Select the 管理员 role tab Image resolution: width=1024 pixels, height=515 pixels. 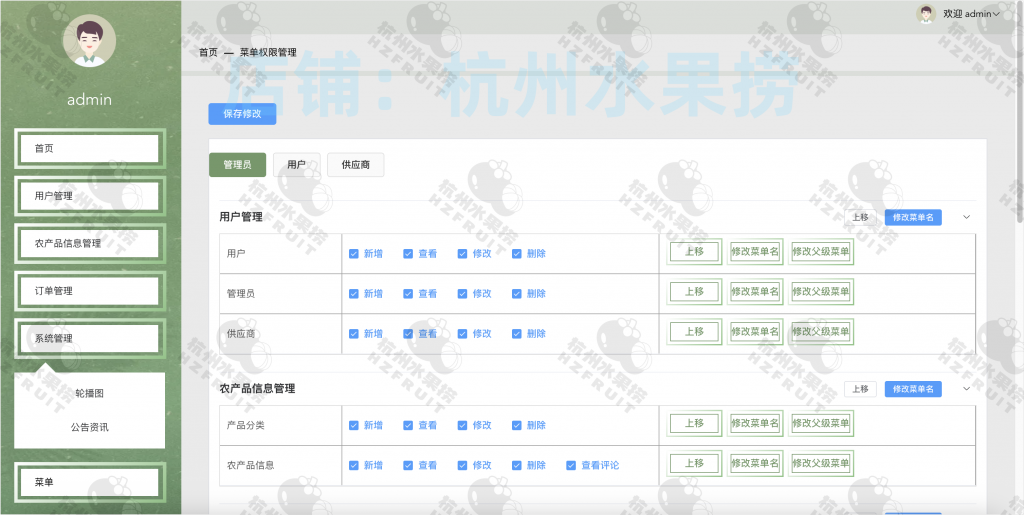coord(237,165)
